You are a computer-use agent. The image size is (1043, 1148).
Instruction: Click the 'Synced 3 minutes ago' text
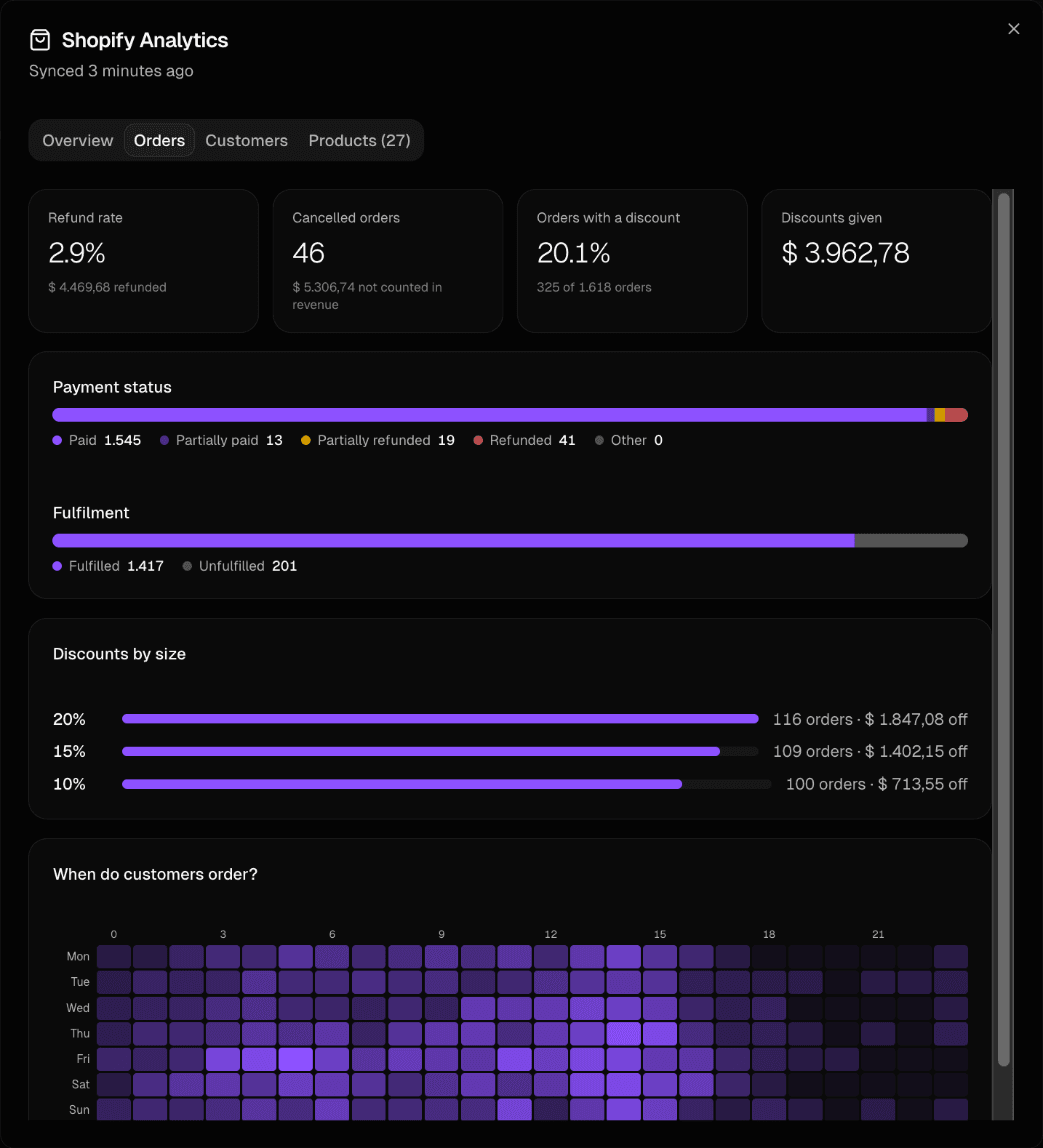(x=111, y=71)
